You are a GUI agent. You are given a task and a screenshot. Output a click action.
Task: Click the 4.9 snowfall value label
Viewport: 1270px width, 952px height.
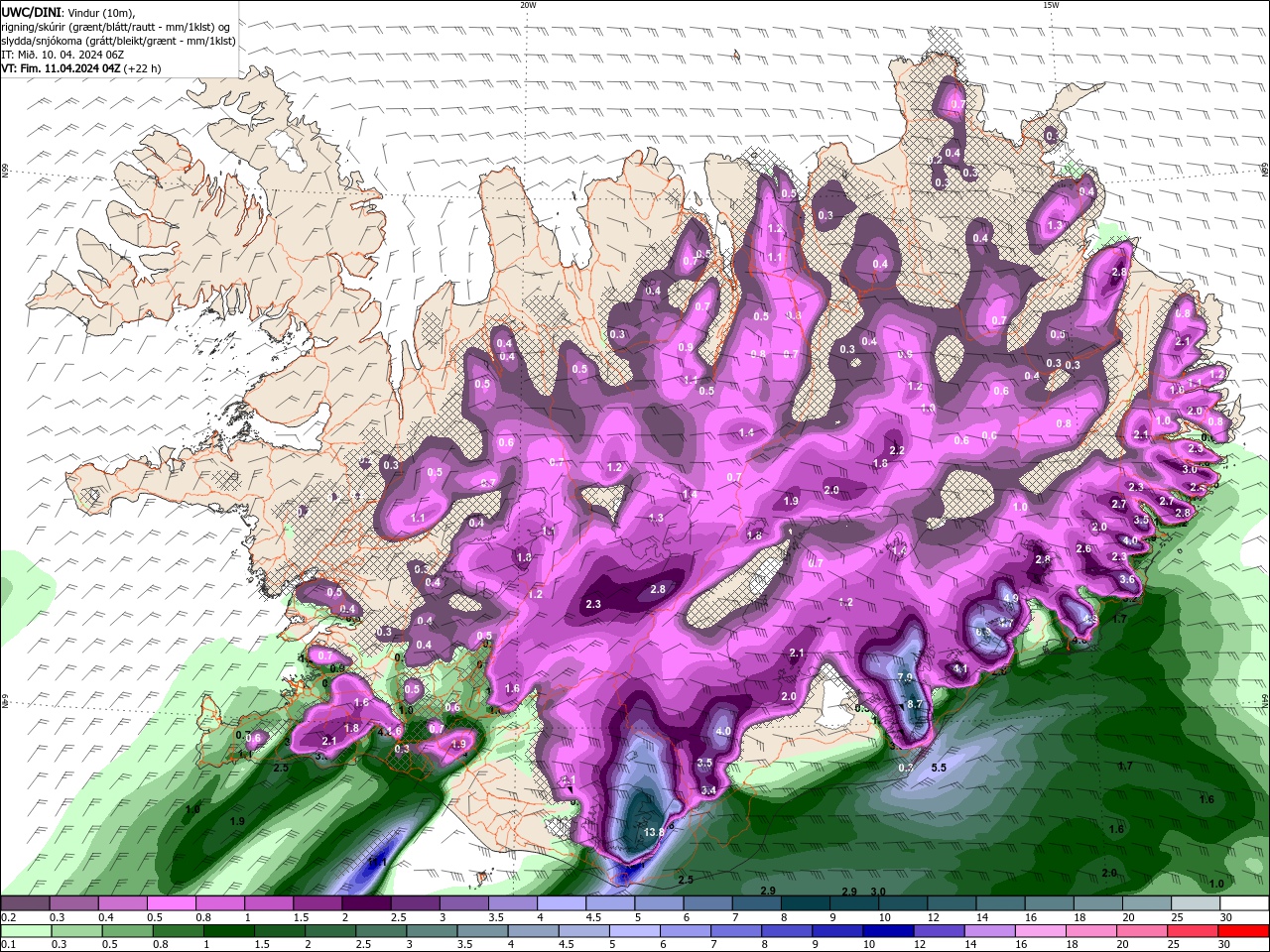pos(1011,599)
